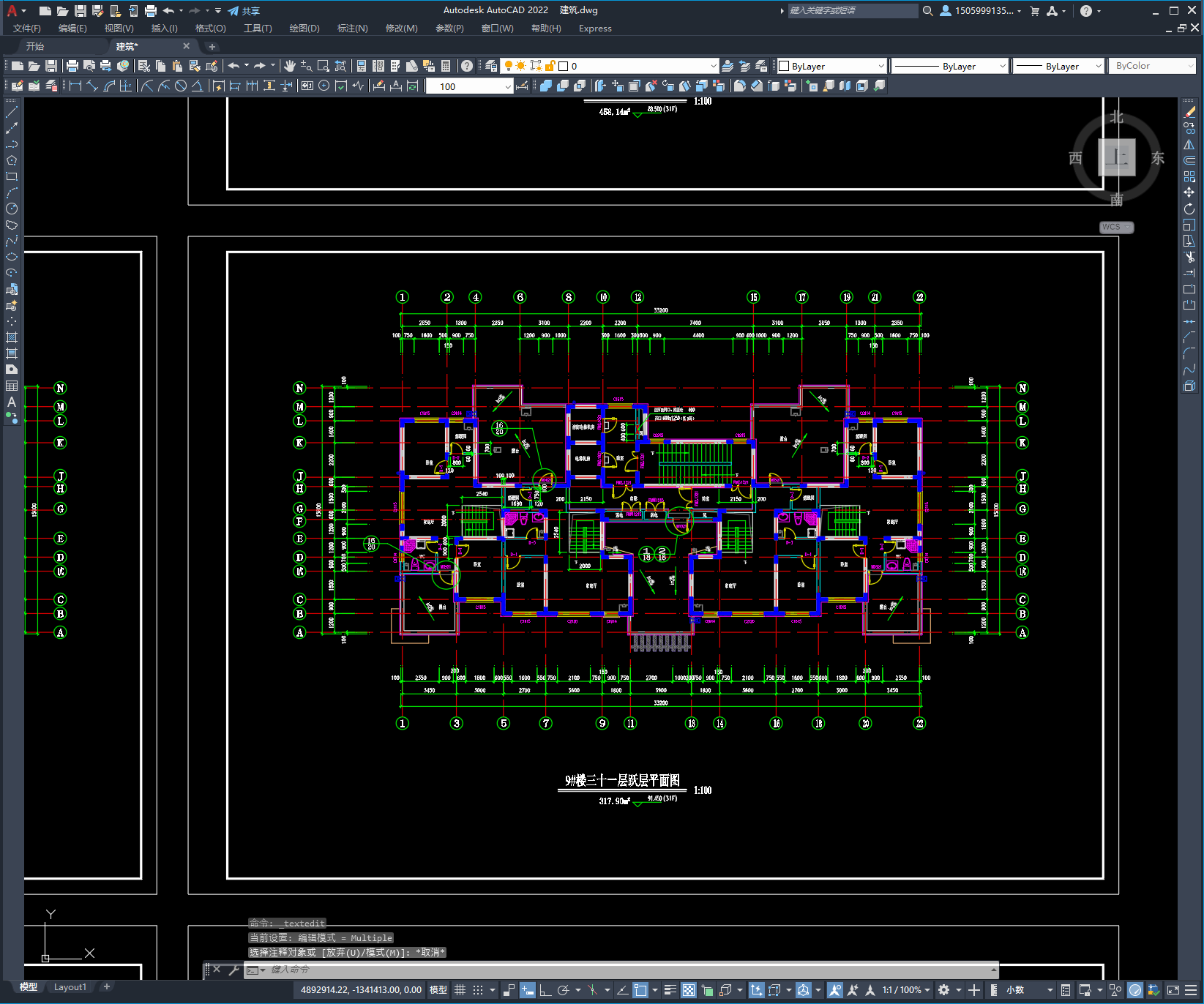Click the QuickCalc calculator icon
Image resolution: width=1204 pixels, height=1004 pixels.
tap(446, 66)
